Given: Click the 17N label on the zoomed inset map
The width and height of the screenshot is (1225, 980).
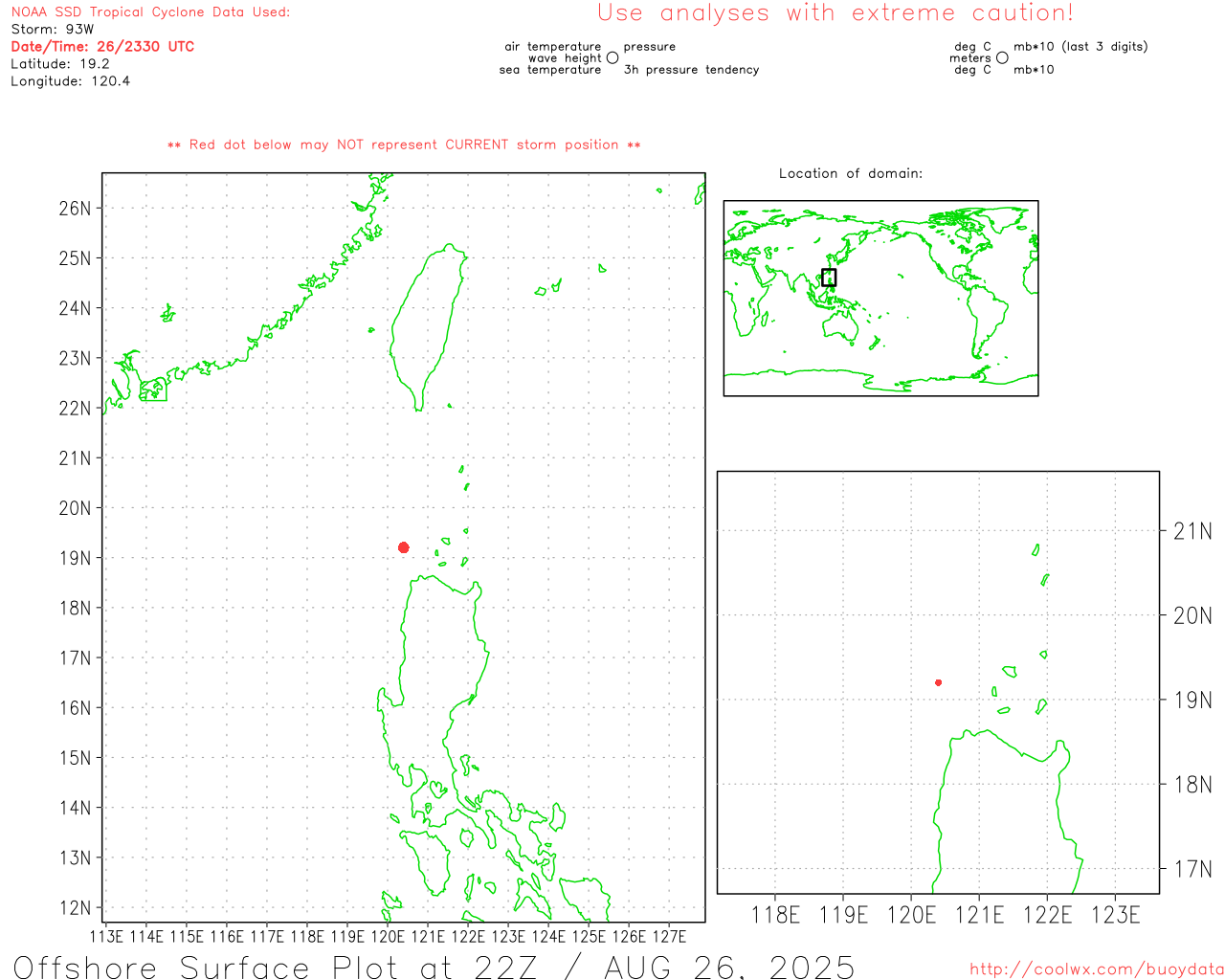Looking at the screenshot, I should (1192, 869).
